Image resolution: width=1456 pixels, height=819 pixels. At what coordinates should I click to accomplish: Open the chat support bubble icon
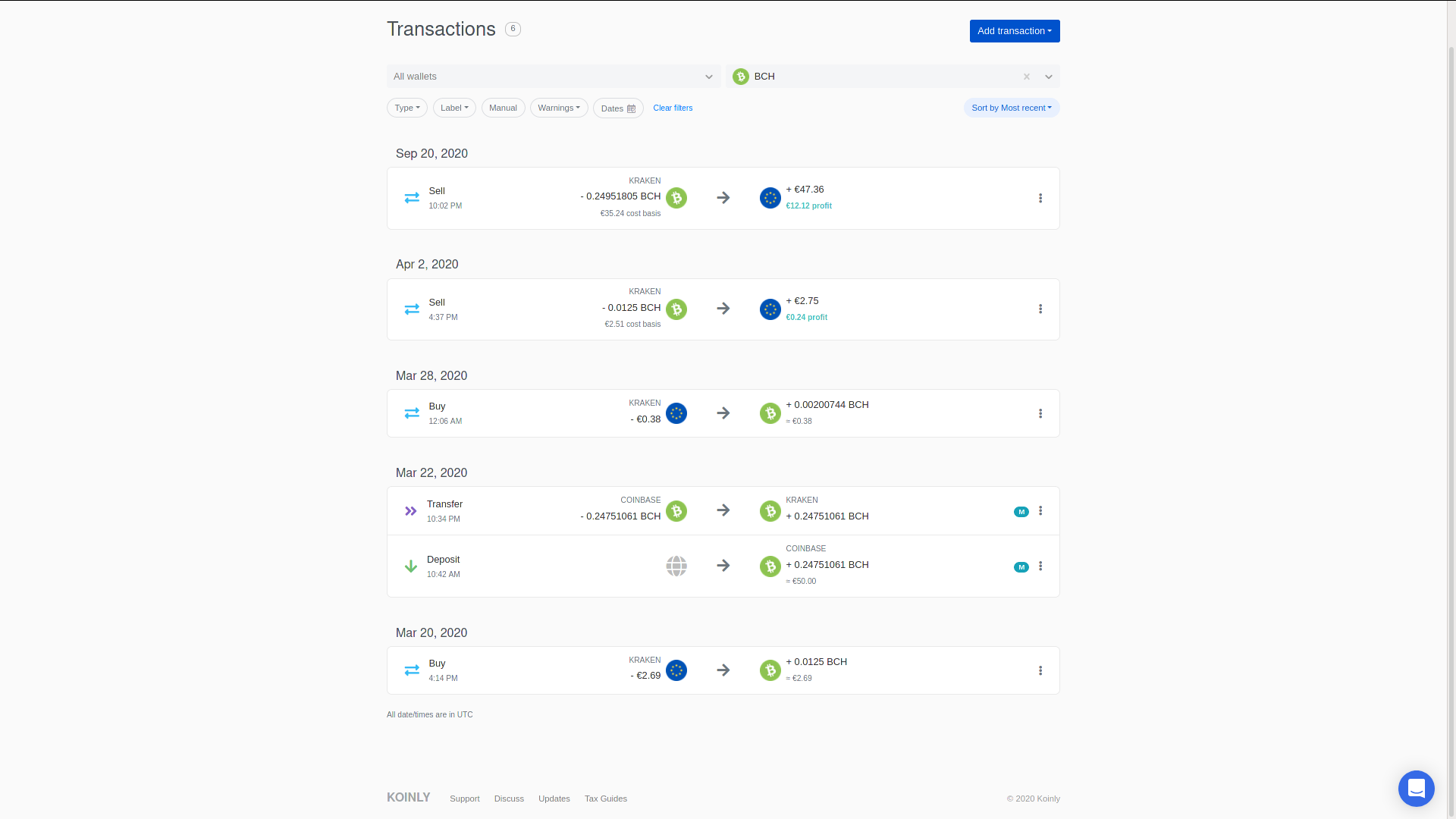(1416, 789)
